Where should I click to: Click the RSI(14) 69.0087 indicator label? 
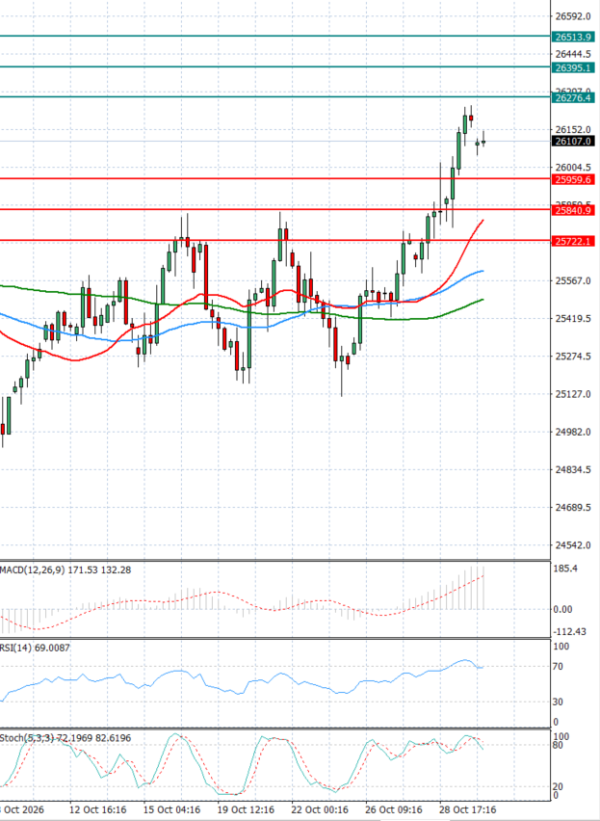click(x=35, y=648)
